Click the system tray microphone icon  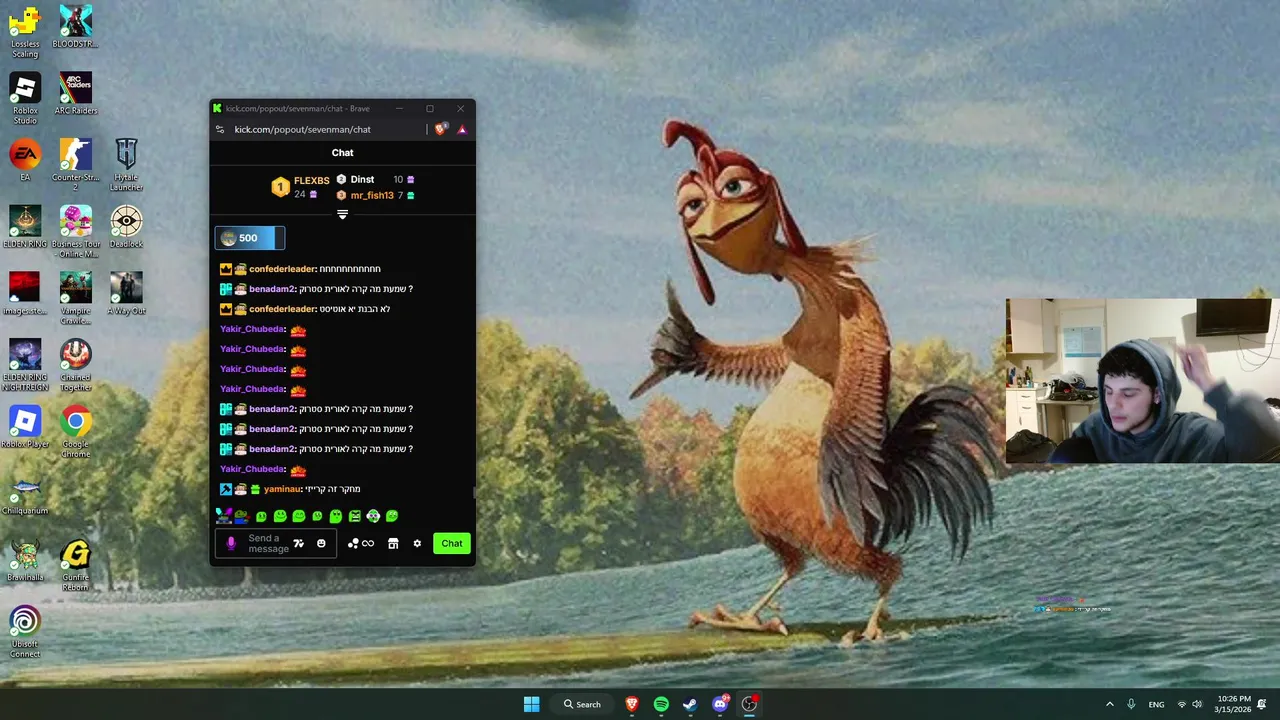1131,704
